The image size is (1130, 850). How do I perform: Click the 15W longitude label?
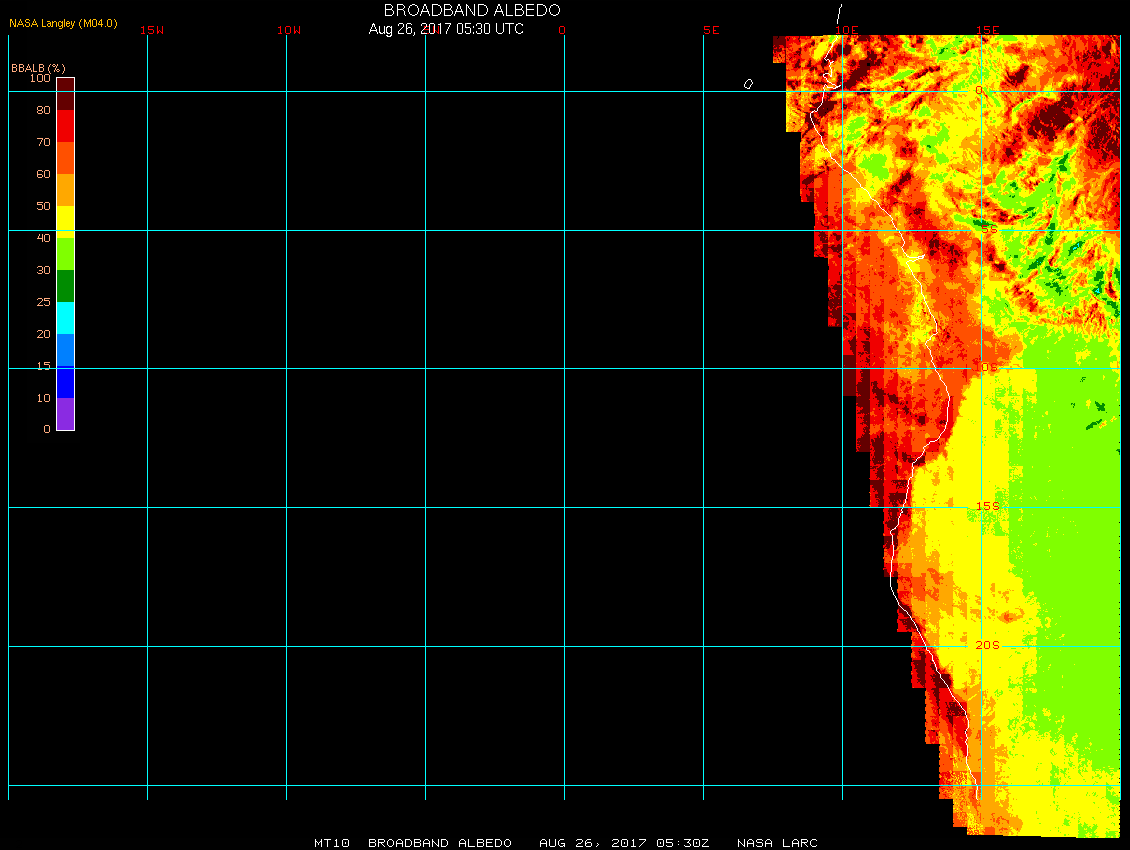[x=152, y=30]
